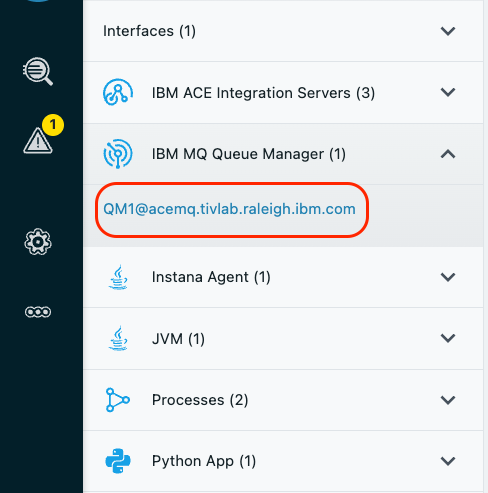Expand the Instana Agent (1) chevron
The height and width of the screenshot is (493, 488).
click(x=448, y=277)
